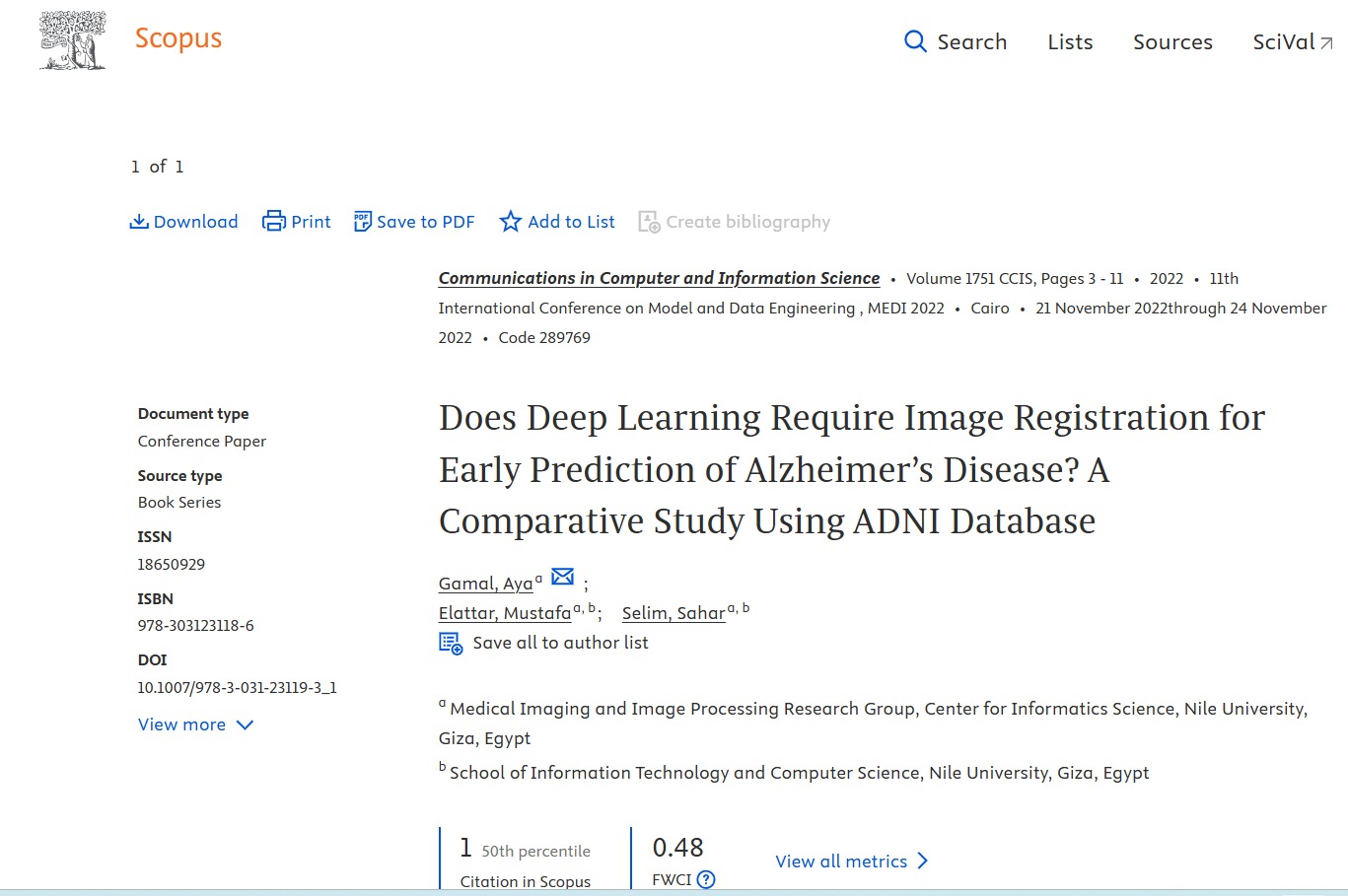The image size is (1348, 896).
Task: Open author profile for Selim, Sahar
Action: pyautogui.click(x=674, y=613)
